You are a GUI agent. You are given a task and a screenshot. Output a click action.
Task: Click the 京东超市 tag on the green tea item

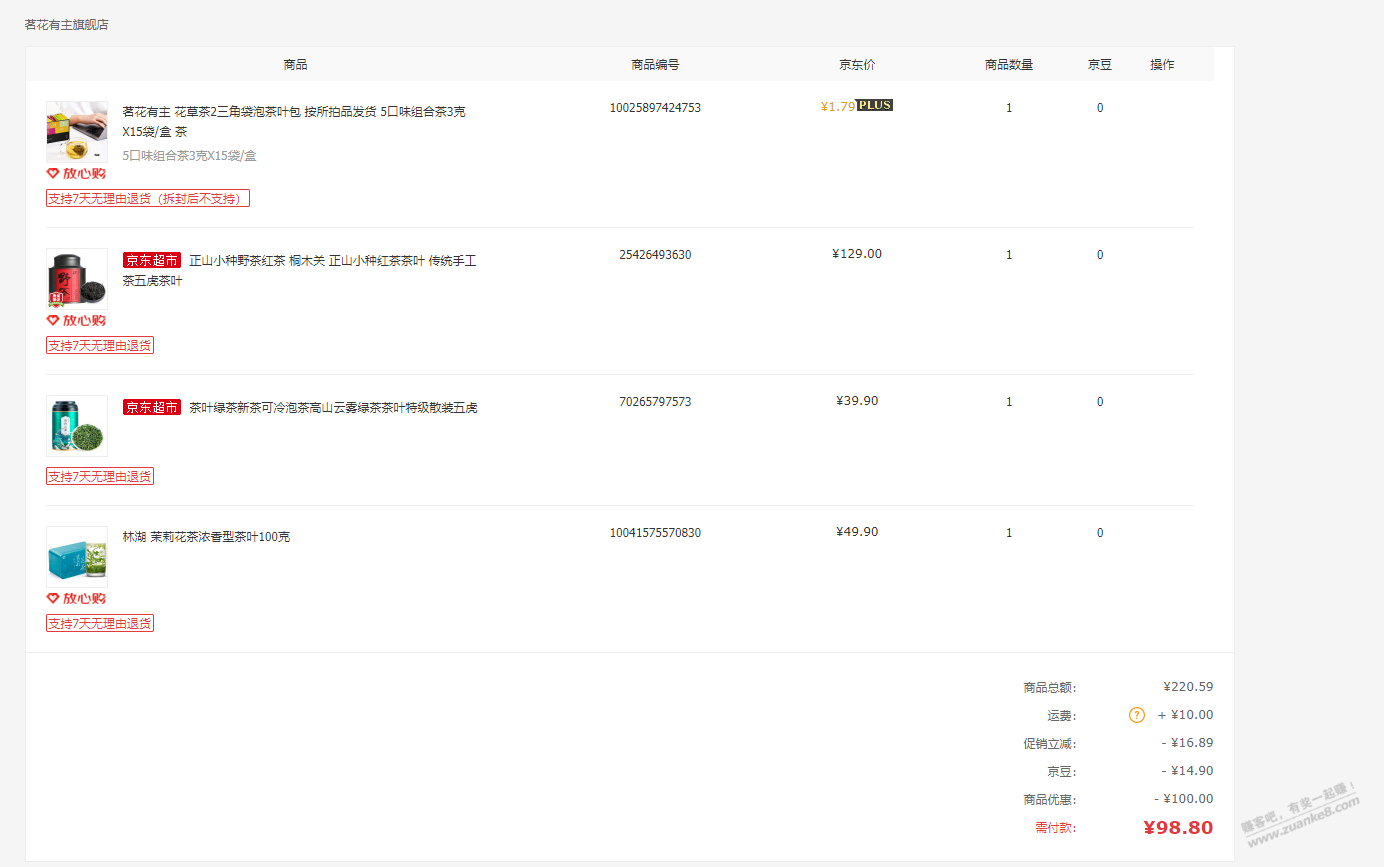click(152, 407)
